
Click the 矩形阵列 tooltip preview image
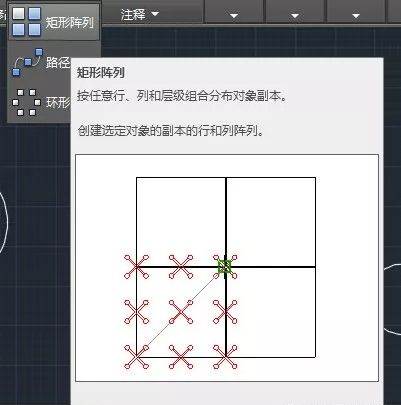(227, 268)
